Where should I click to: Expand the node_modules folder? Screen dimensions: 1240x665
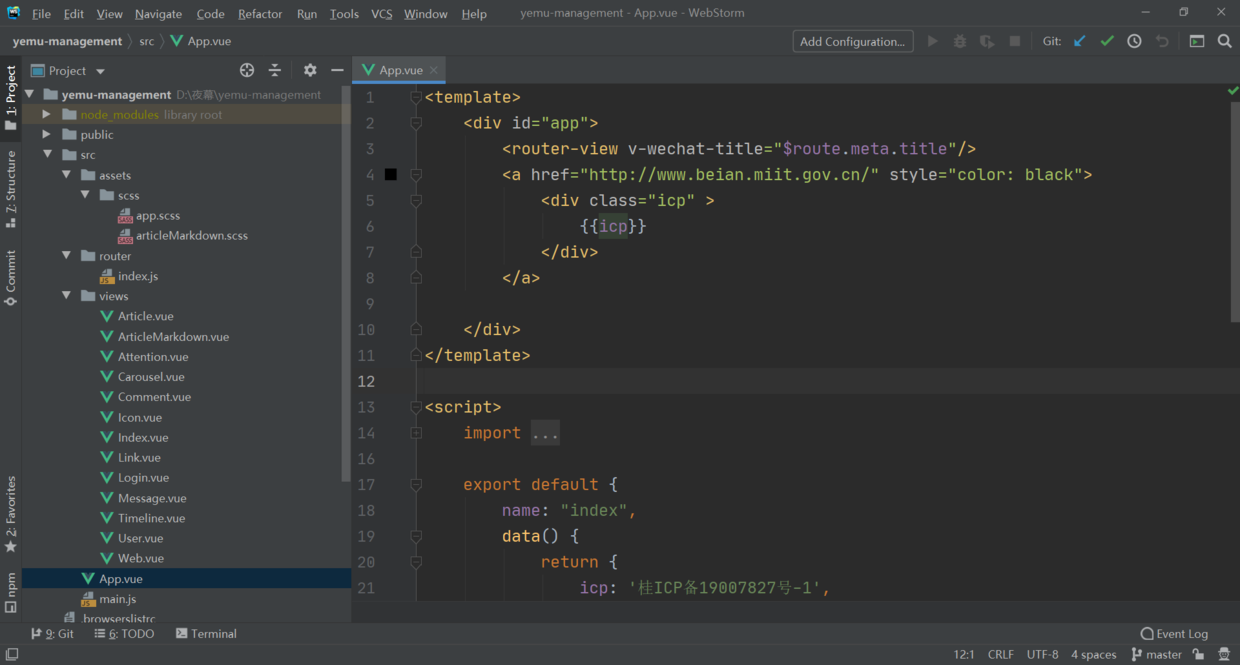click(46, 115)
